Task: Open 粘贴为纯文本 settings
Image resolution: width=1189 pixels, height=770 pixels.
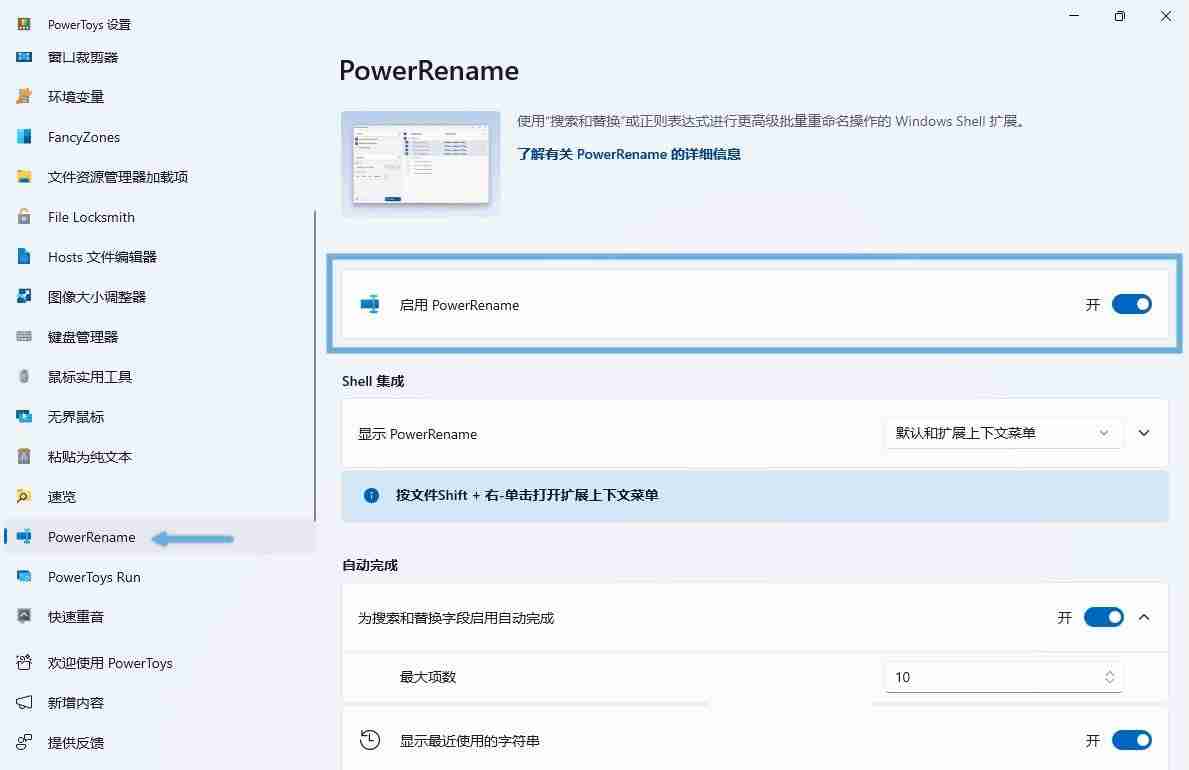Action: tap(89, 457)
